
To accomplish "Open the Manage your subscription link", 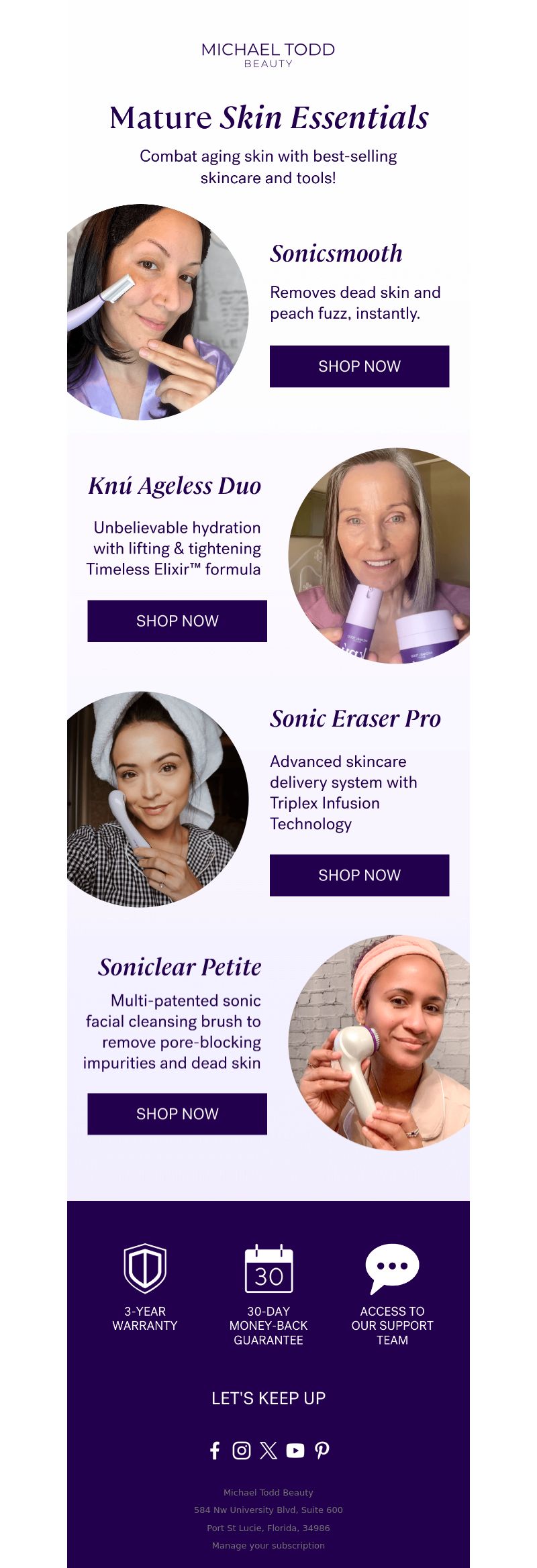I will [x=268, y=1545].
